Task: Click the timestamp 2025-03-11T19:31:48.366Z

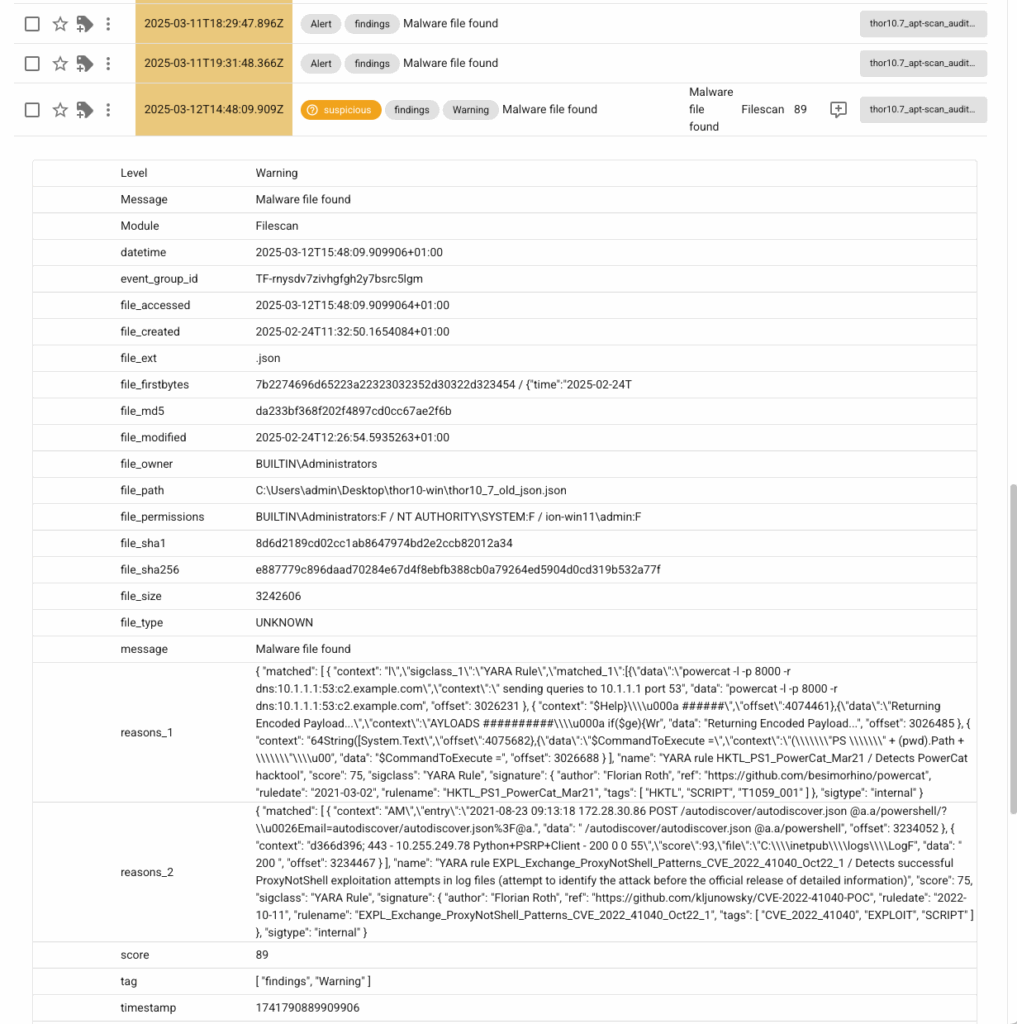Action: pyautogui.click(x=214, y=63)
